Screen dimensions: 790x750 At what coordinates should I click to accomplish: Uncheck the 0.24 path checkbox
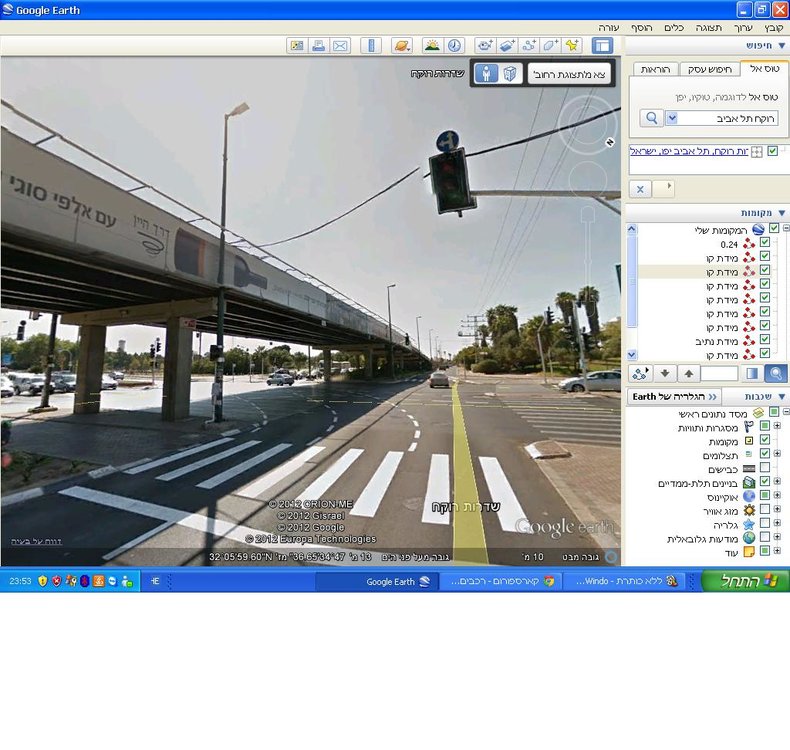click(x=765, y=242)
